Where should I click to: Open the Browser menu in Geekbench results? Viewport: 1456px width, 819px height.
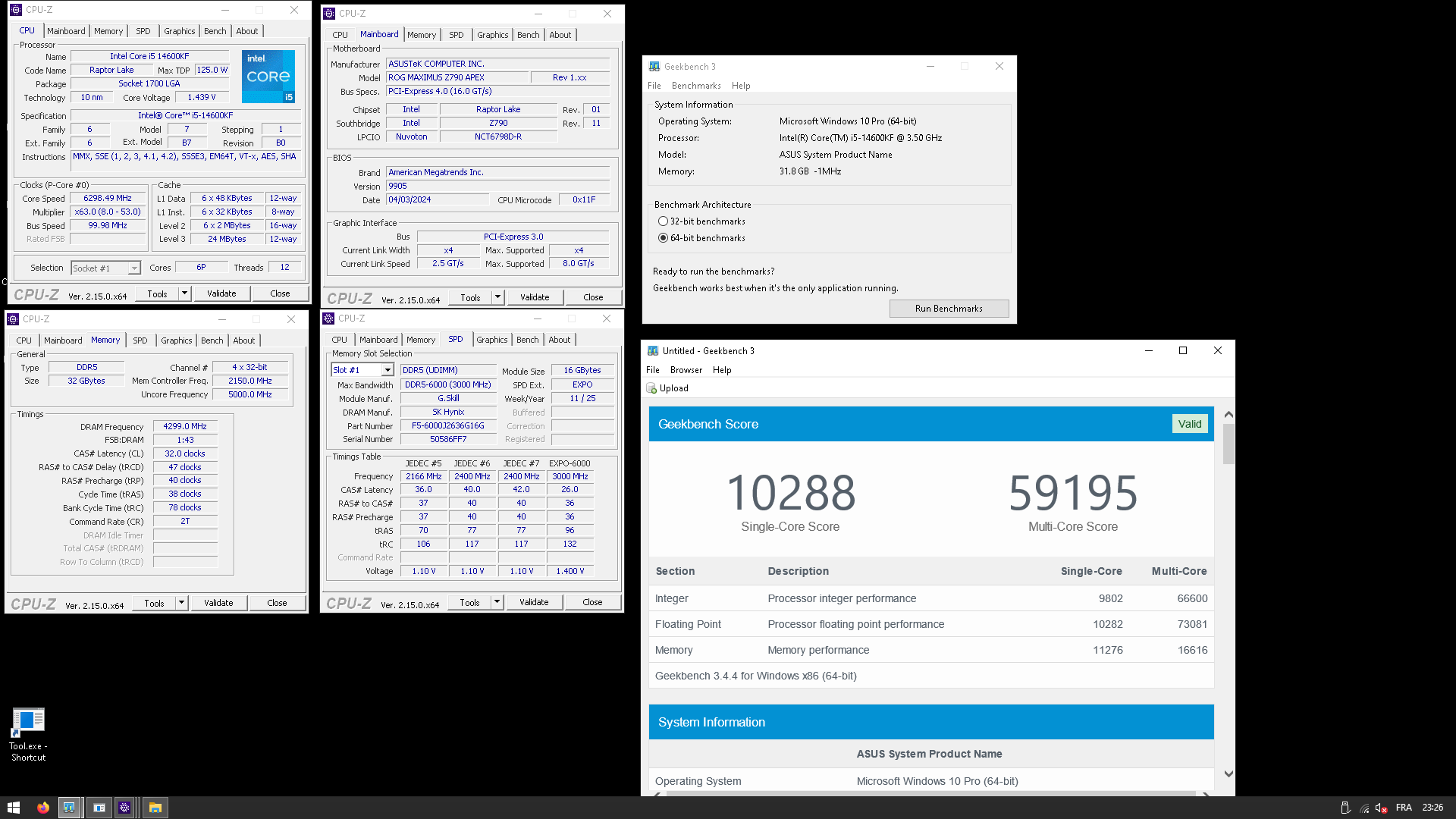point(686,370)
